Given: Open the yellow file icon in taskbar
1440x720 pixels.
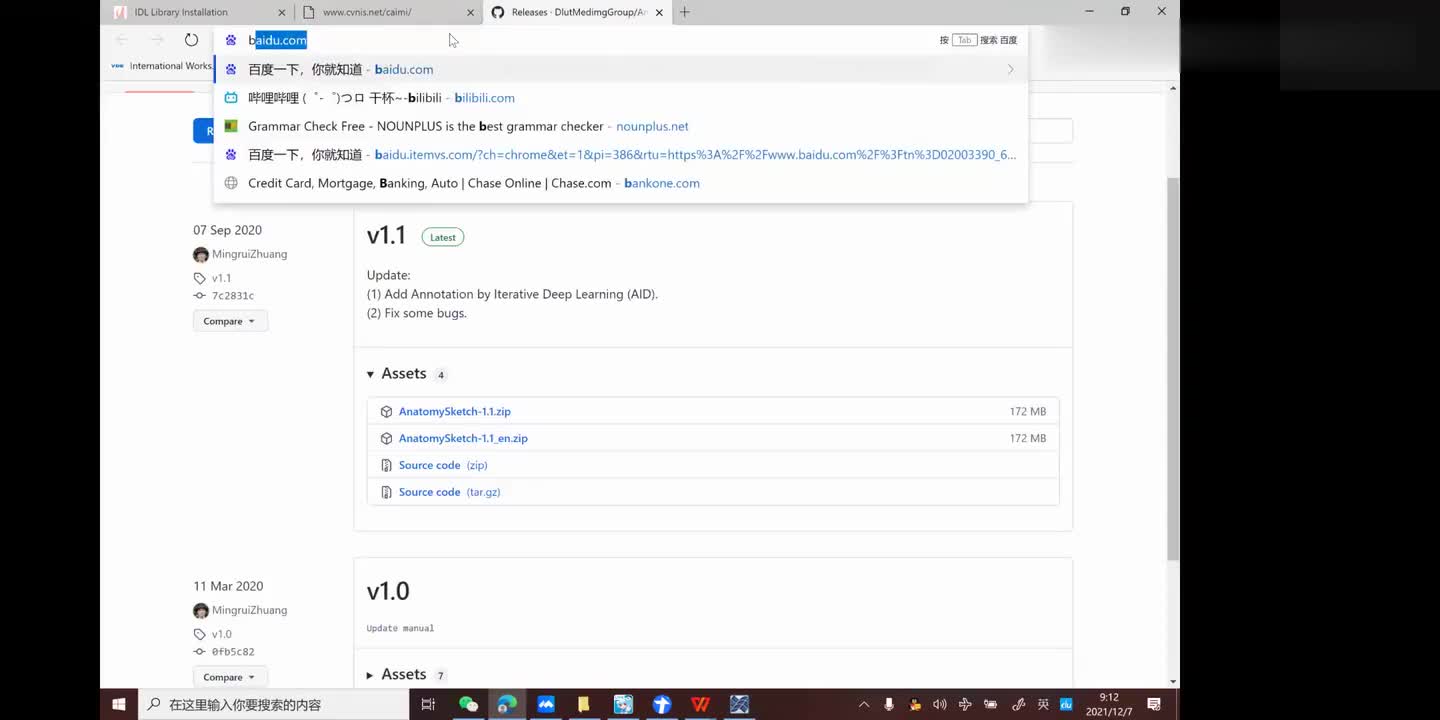Looking at the screenshot, I should coord(584,704).
